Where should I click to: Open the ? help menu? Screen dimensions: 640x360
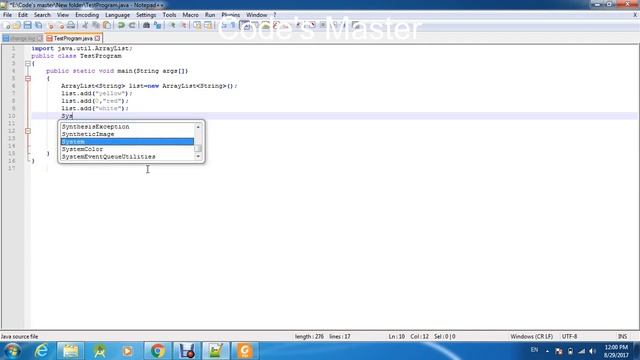[x=274, y=15]
